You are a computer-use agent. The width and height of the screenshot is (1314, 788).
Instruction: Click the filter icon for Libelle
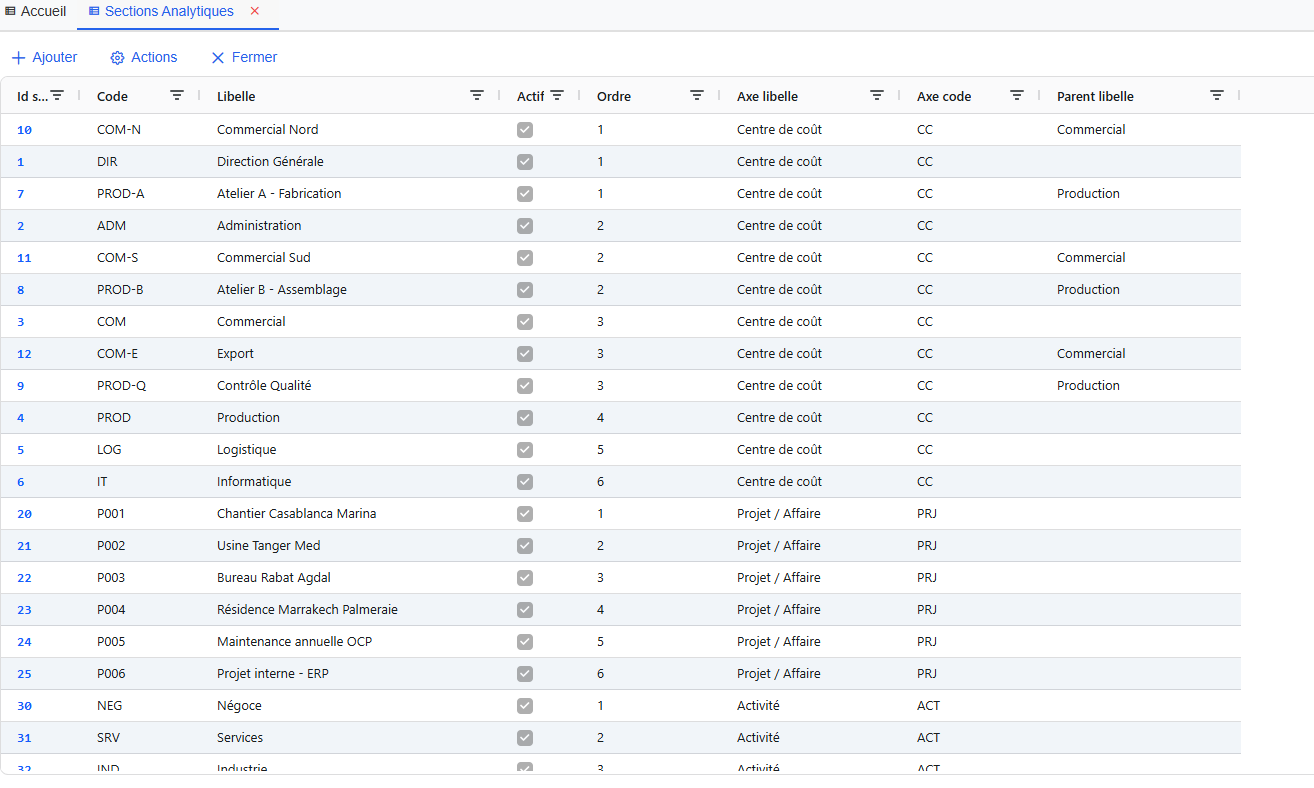click(x=477, y=95)
